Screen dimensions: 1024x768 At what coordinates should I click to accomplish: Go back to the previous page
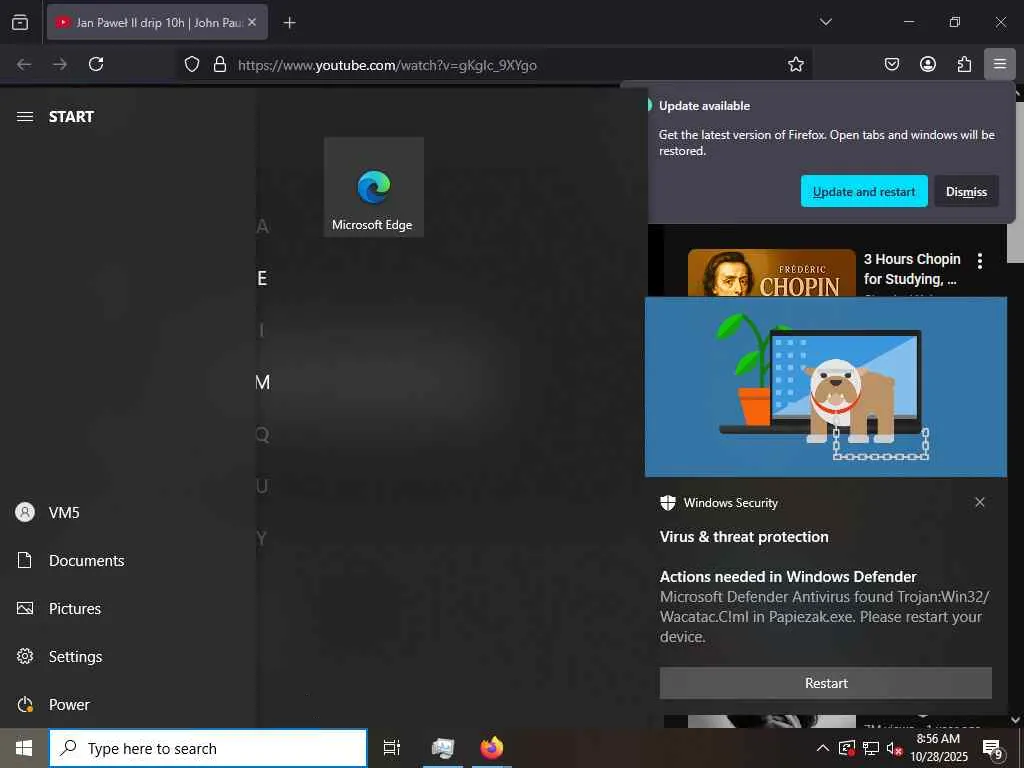(x=24, y=64)
